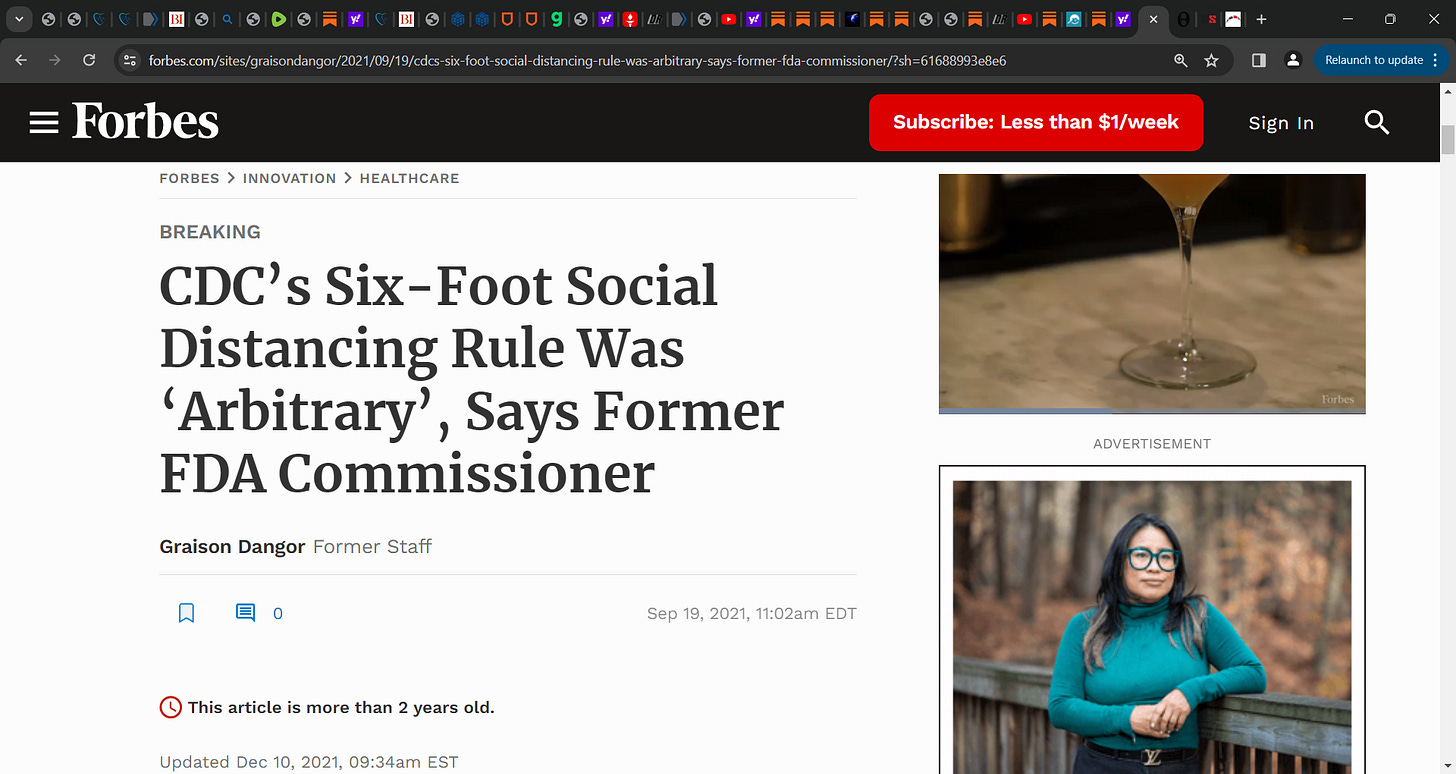Click 'This article is more than 2 years old'
The image size is (1456, 774).
click(x=341, y=707)
